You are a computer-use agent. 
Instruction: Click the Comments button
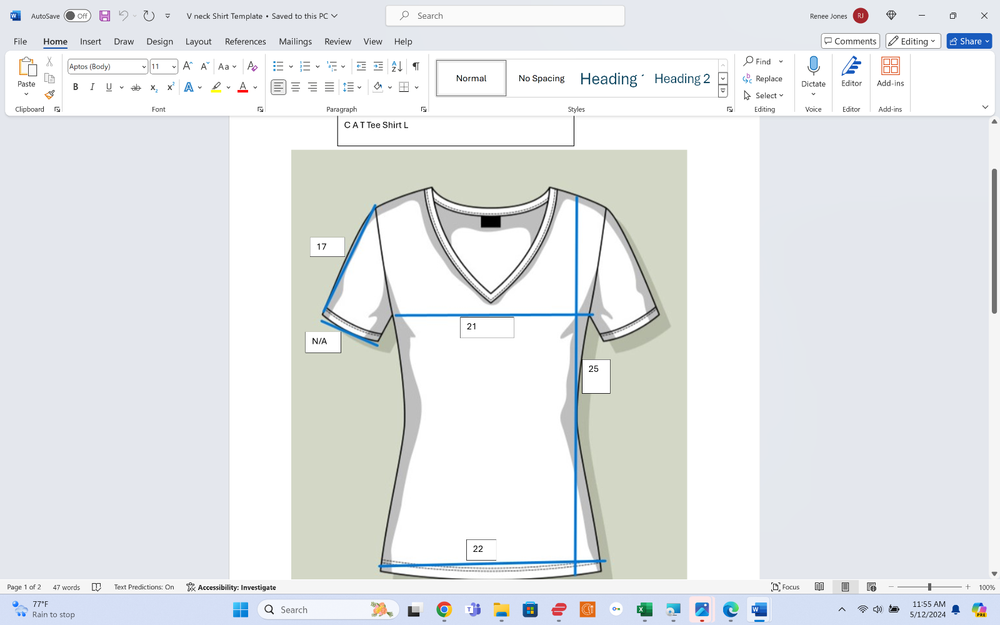coord(850,41)
